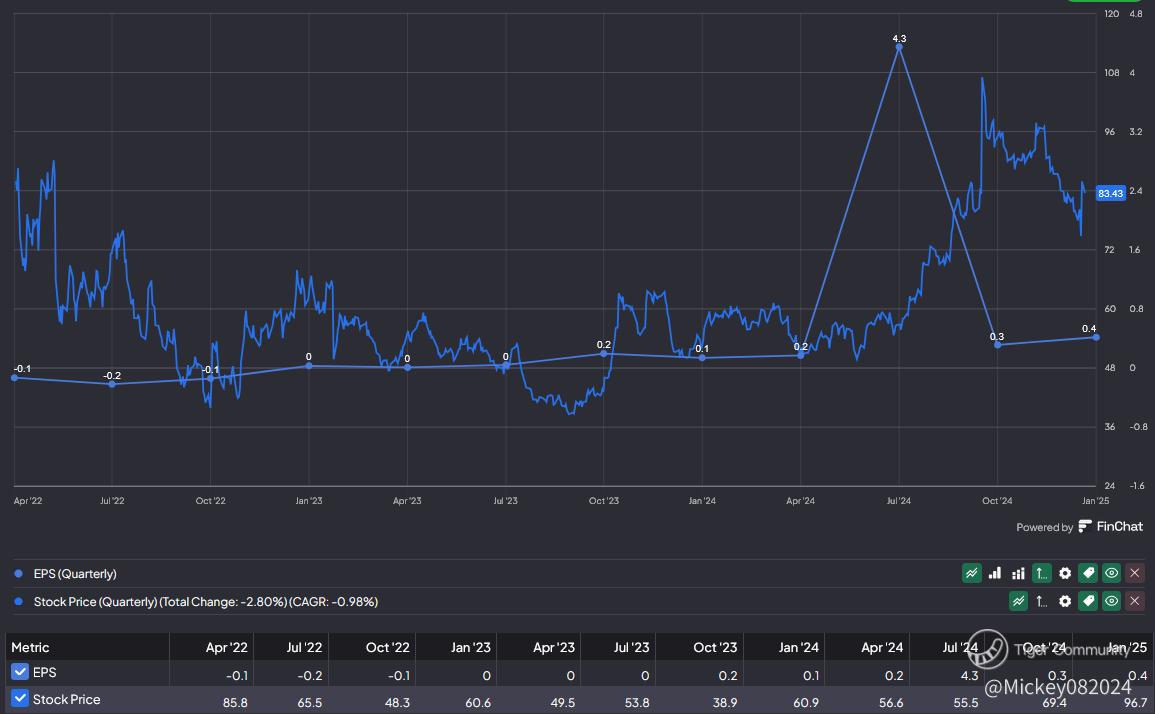This screenshot has width=1155, height=714.
Task: Switch EPS series to bar chart
Action: pyautogui.click(x=995, y=573)
